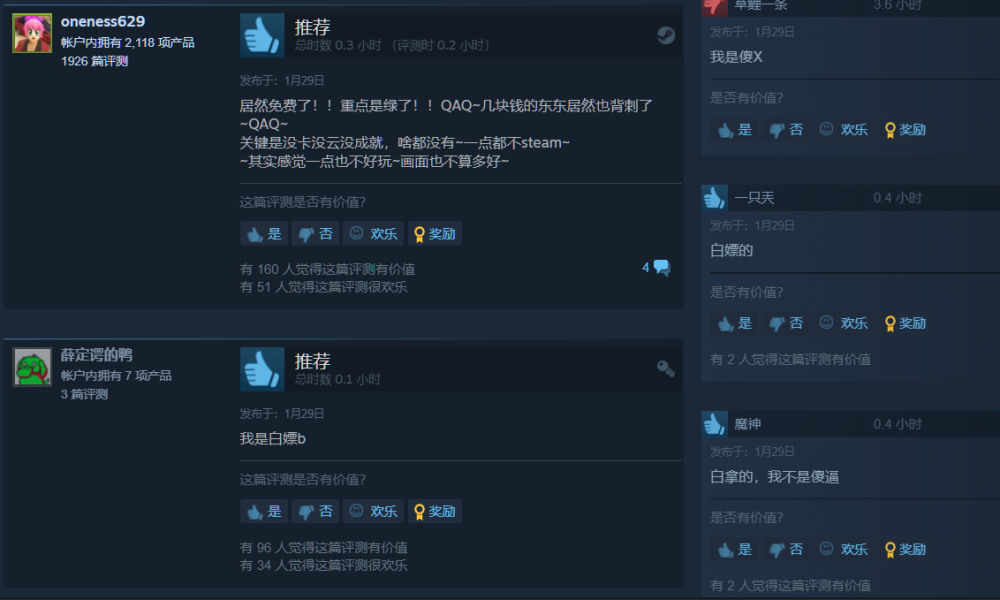The width and height of the screenshot is (1000, 600).
Task: Vote 否 on 魔神's review
Action: coord(786,550)
